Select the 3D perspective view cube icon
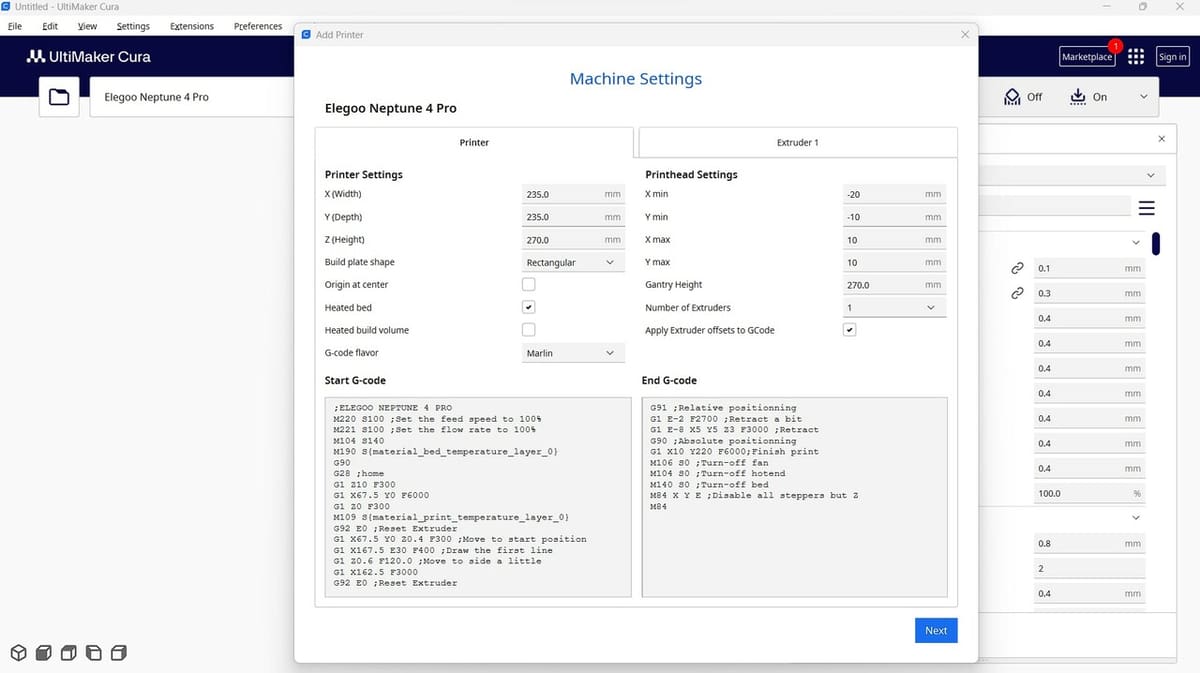The height and width of the screenshot is (673, 1200). pos(18,653)
